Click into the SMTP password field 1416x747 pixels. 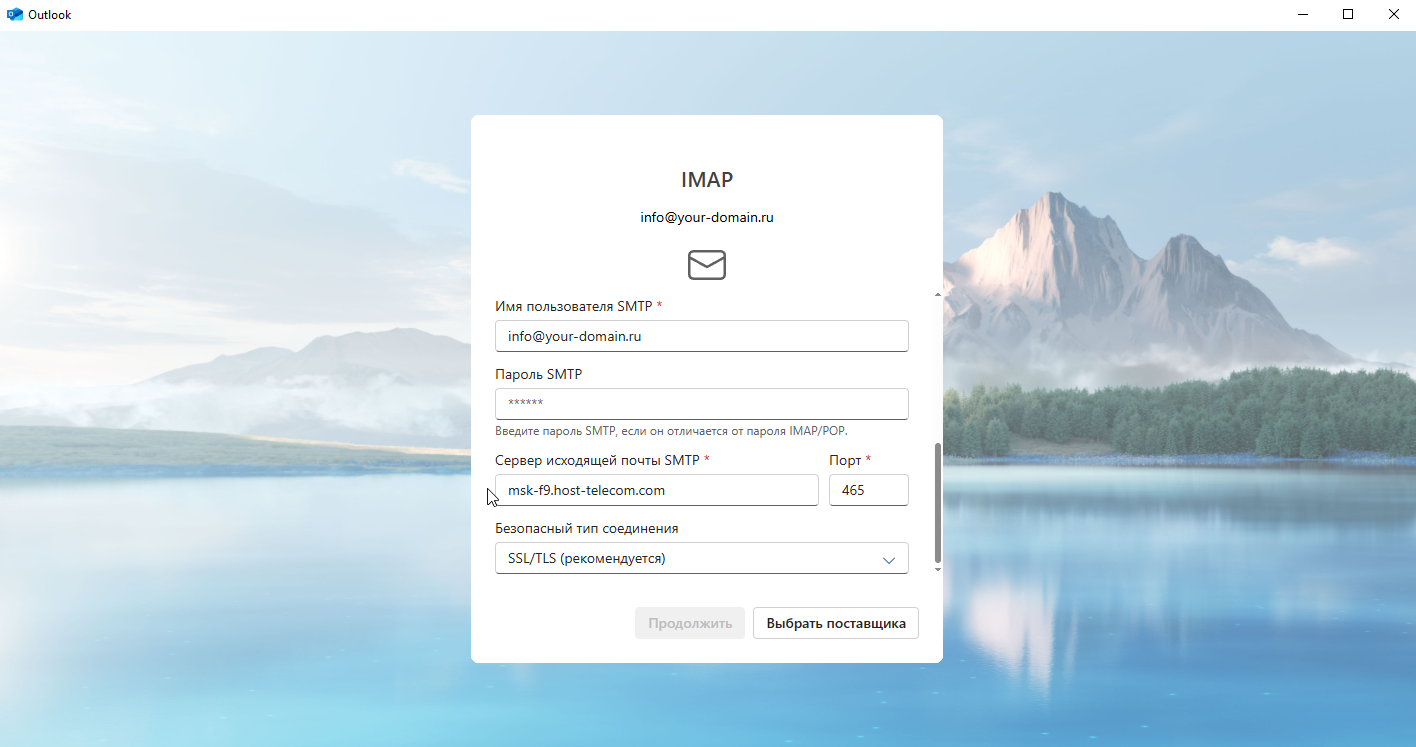tap(702, 404)
